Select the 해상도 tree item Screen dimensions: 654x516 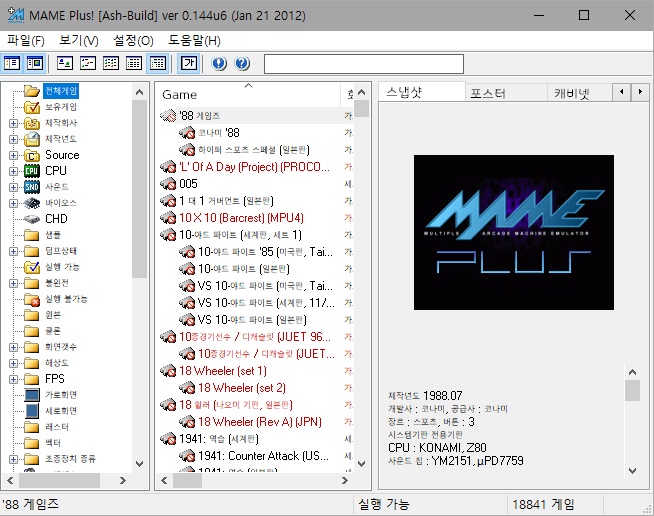coord(57,363)
